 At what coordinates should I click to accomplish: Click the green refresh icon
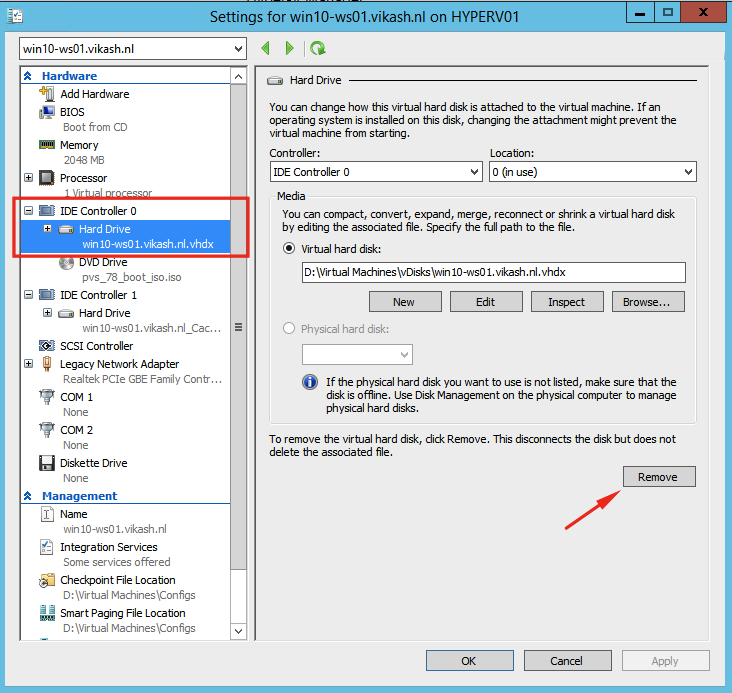tap(318, 48)
